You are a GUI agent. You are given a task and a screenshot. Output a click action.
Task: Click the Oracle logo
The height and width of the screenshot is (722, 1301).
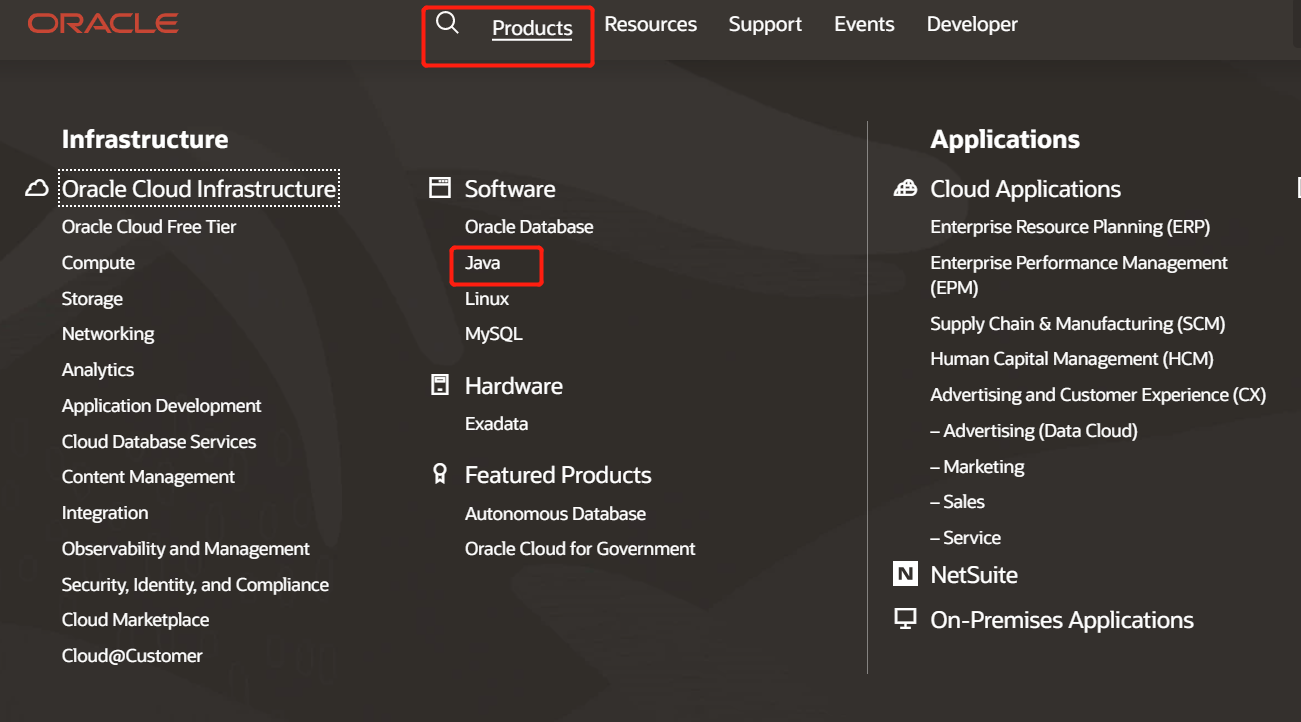pos(103,23)
